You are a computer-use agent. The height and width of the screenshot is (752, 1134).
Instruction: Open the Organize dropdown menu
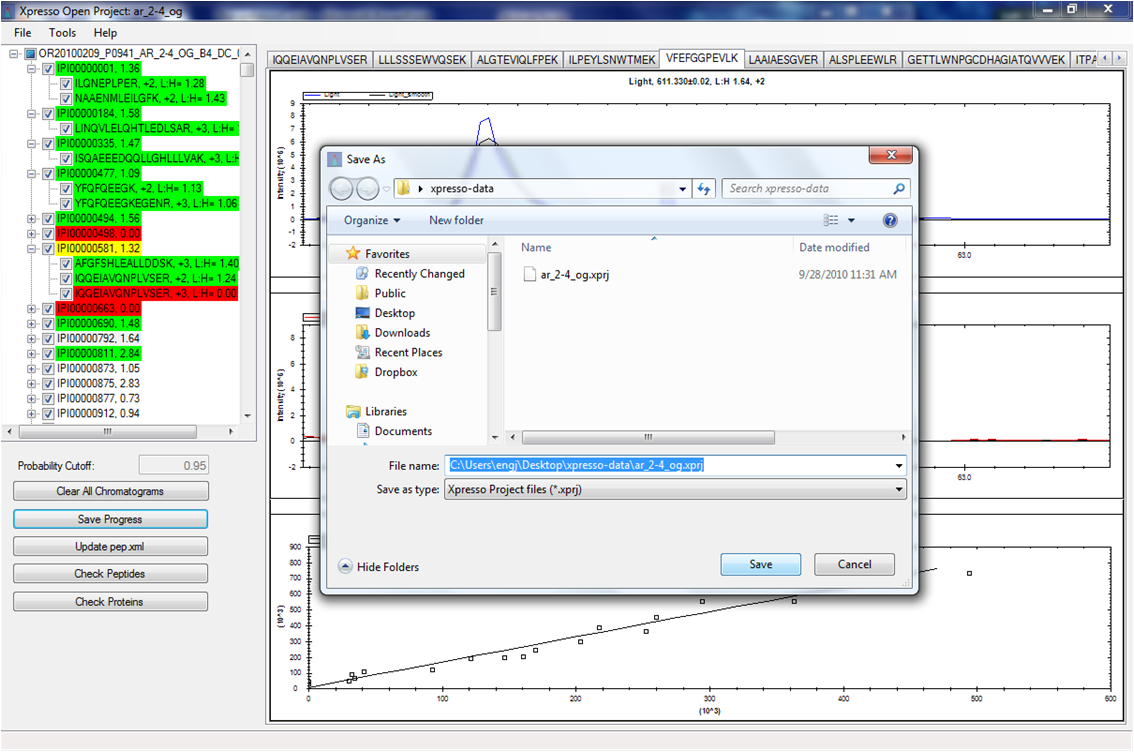point(371,220)
